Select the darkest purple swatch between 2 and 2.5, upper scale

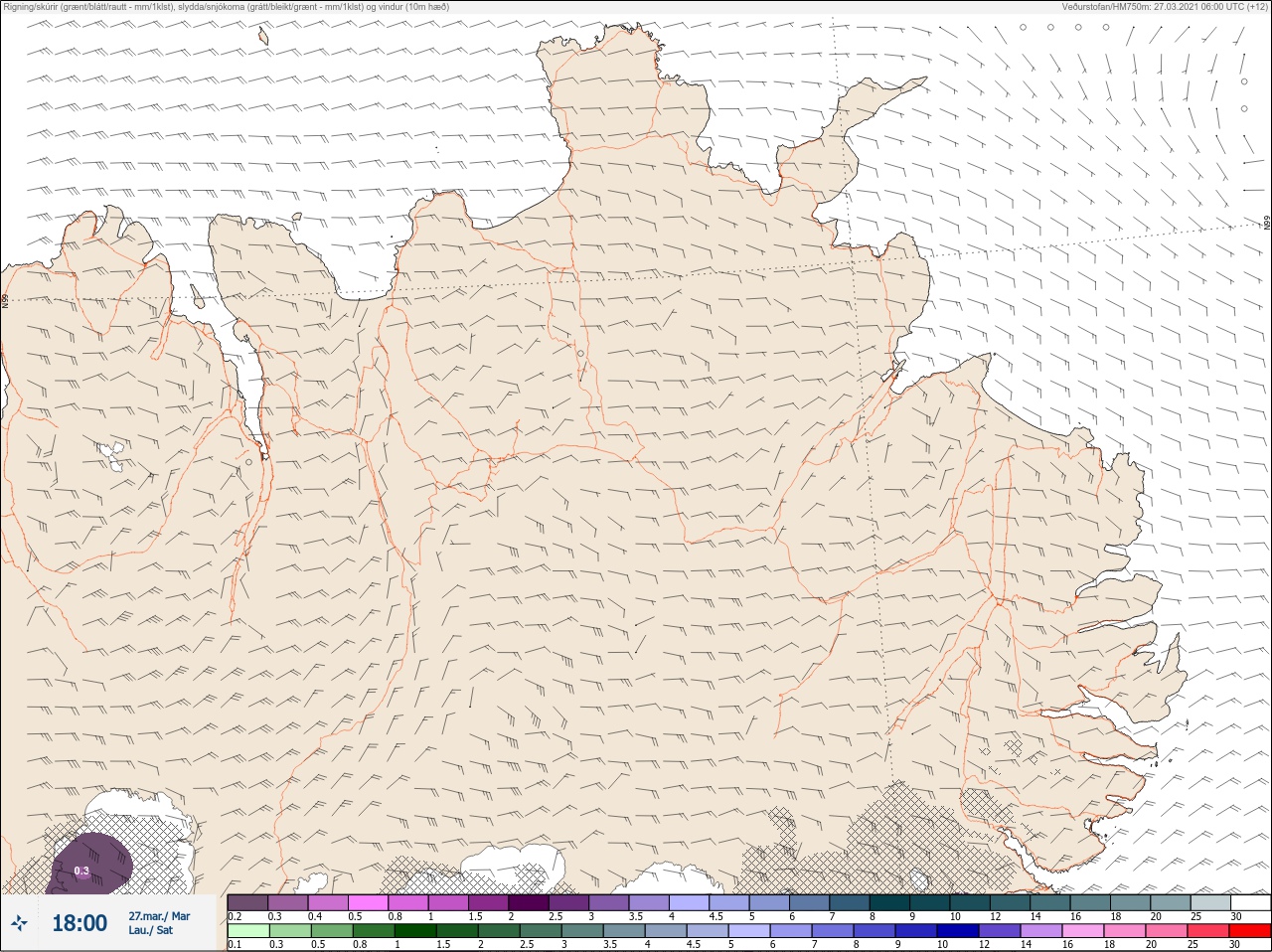coord(529,902)
